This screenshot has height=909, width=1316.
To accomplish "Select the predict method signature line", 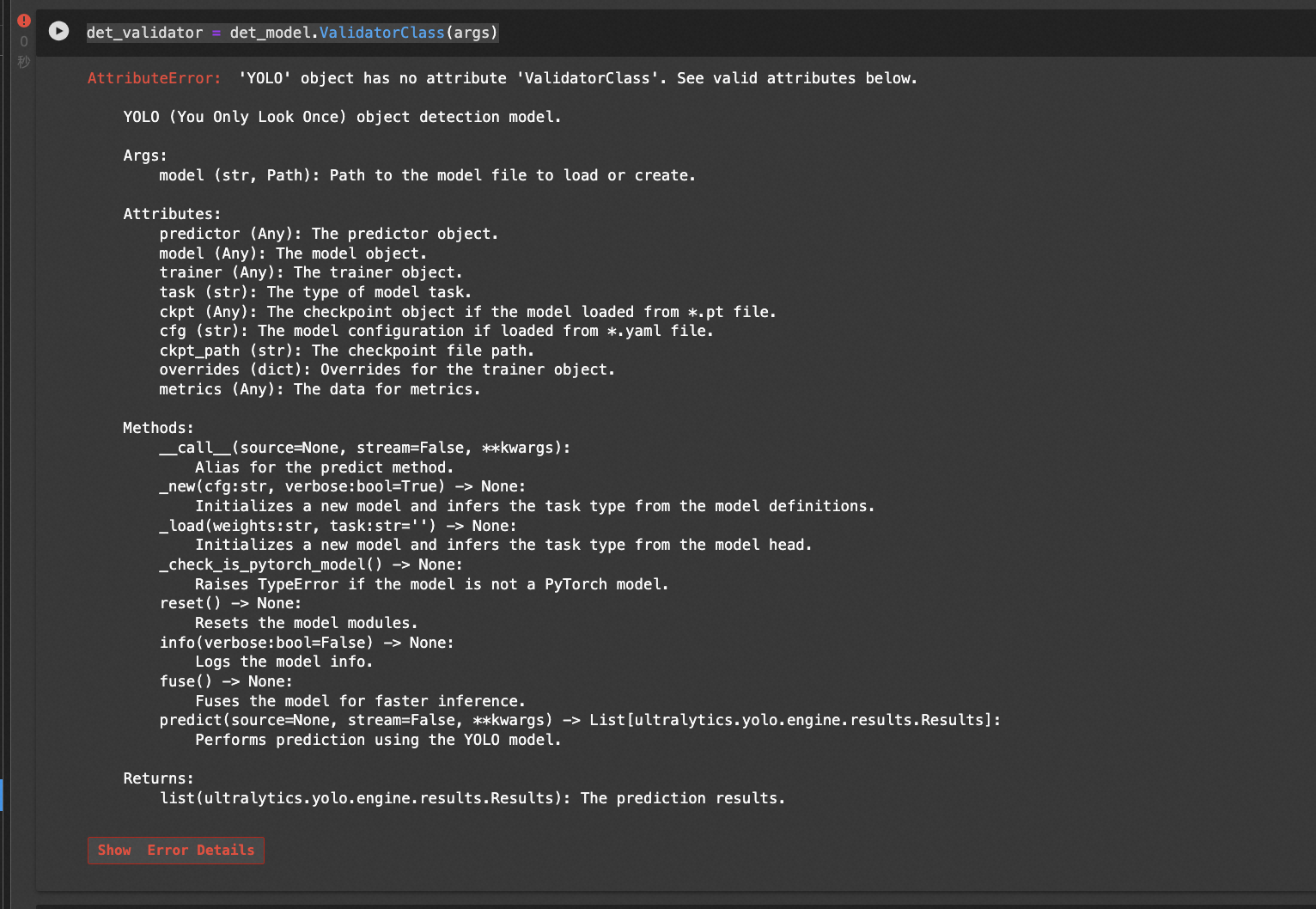I will [x=580, y=719].
